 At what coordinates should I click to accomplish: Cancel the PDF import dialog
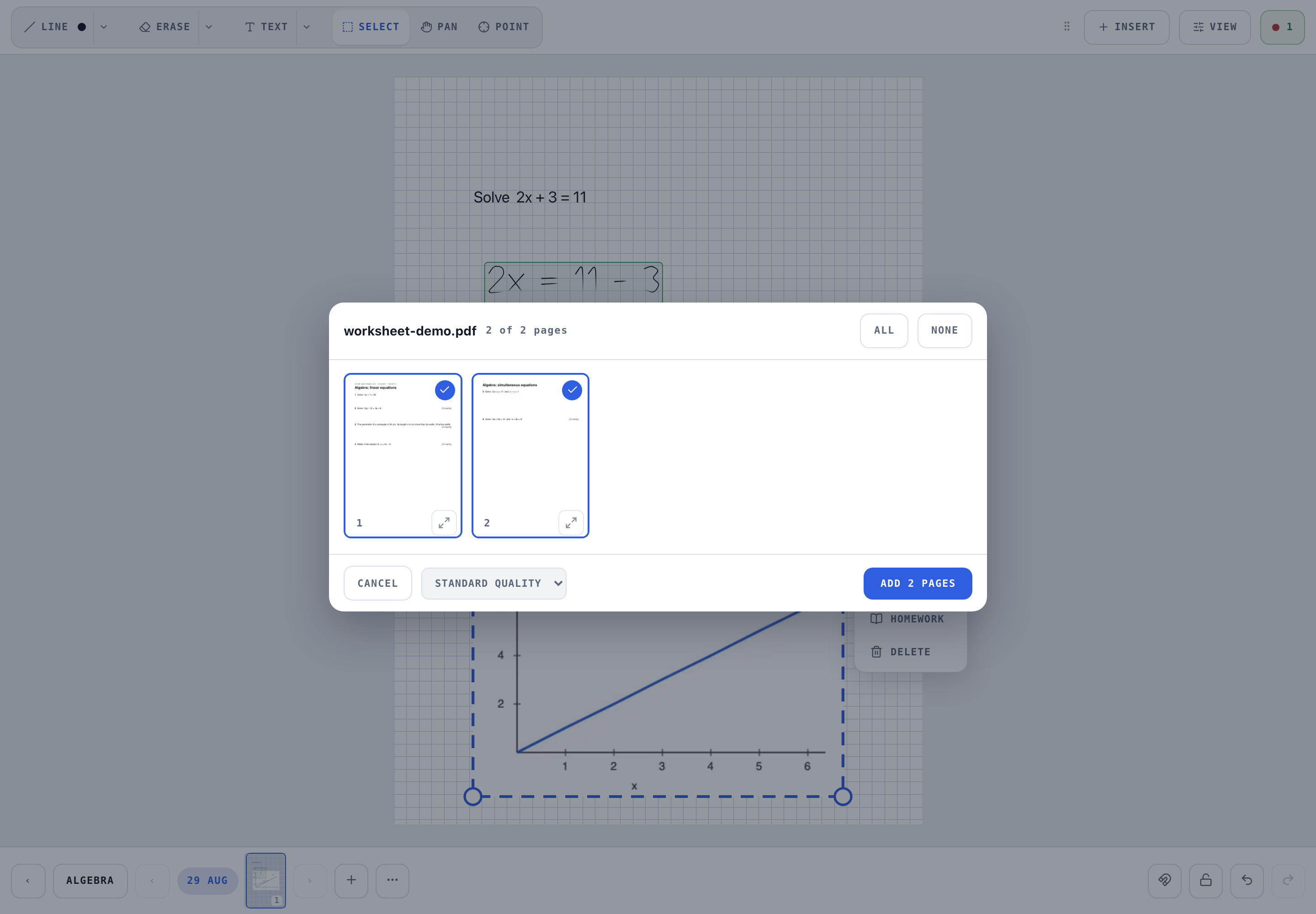click(x=377, y=583)
